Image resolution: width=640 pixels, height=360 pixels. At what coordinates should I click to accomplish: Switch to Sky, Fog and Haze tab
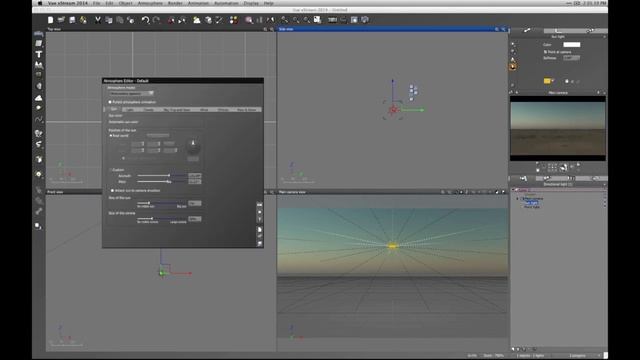[x=177, y=109]
